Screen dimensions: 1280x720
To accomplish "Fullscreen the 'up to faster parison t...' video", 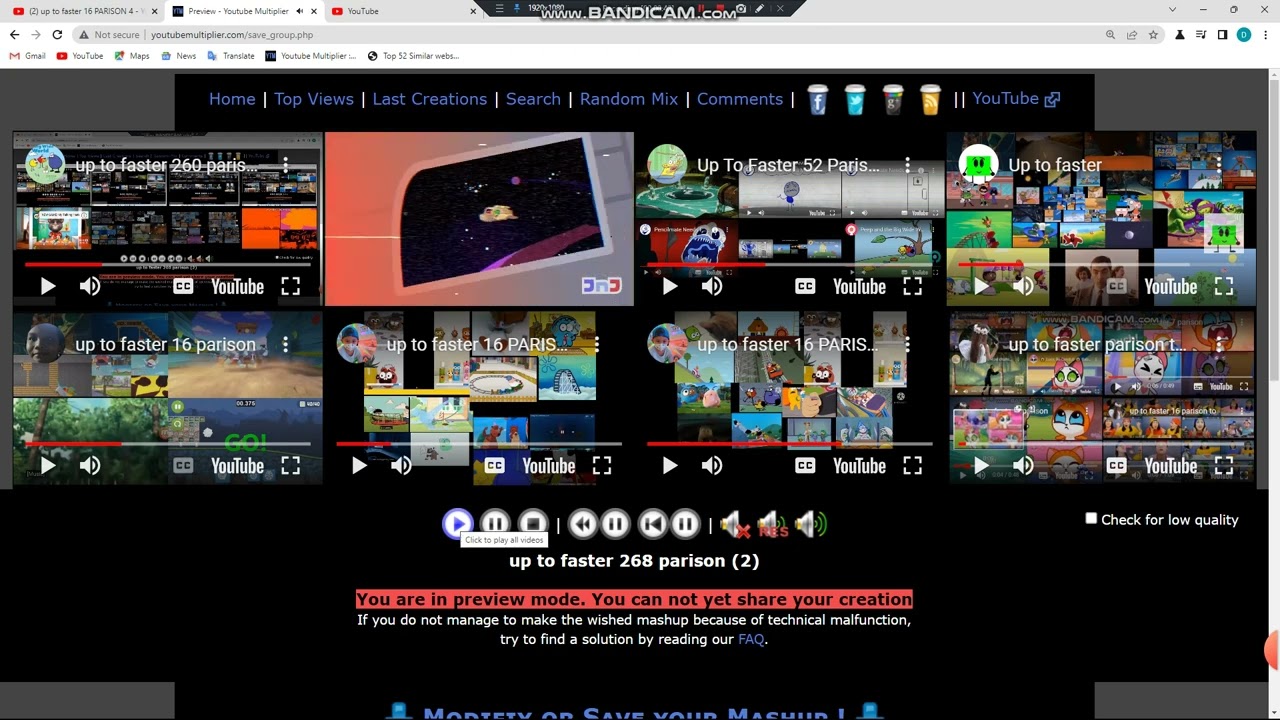I will tap(1223, 466).
